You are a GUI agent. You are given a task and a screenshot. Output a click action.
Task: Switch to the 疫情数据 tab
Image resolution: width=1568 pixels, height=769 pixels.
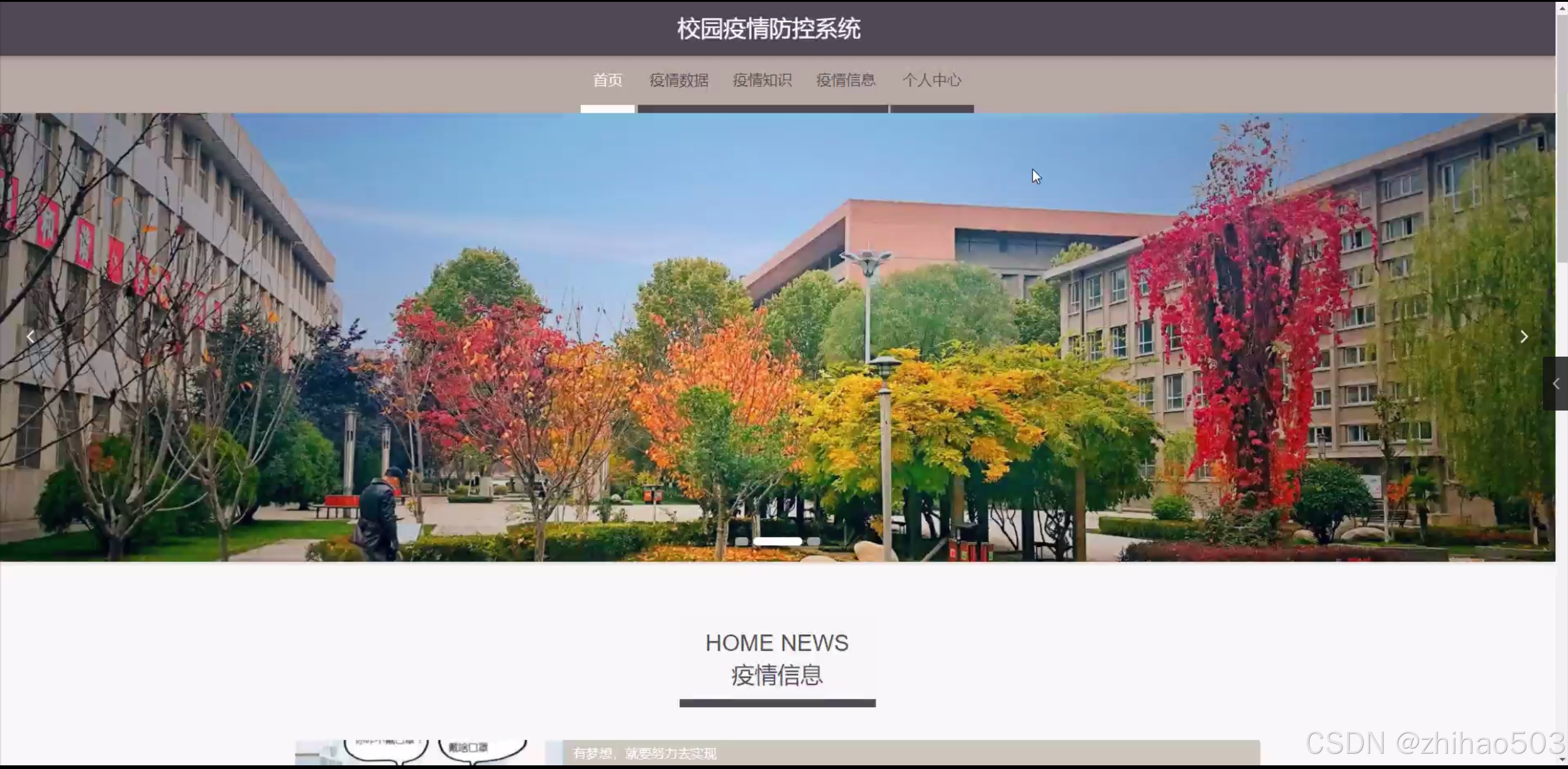679,80
